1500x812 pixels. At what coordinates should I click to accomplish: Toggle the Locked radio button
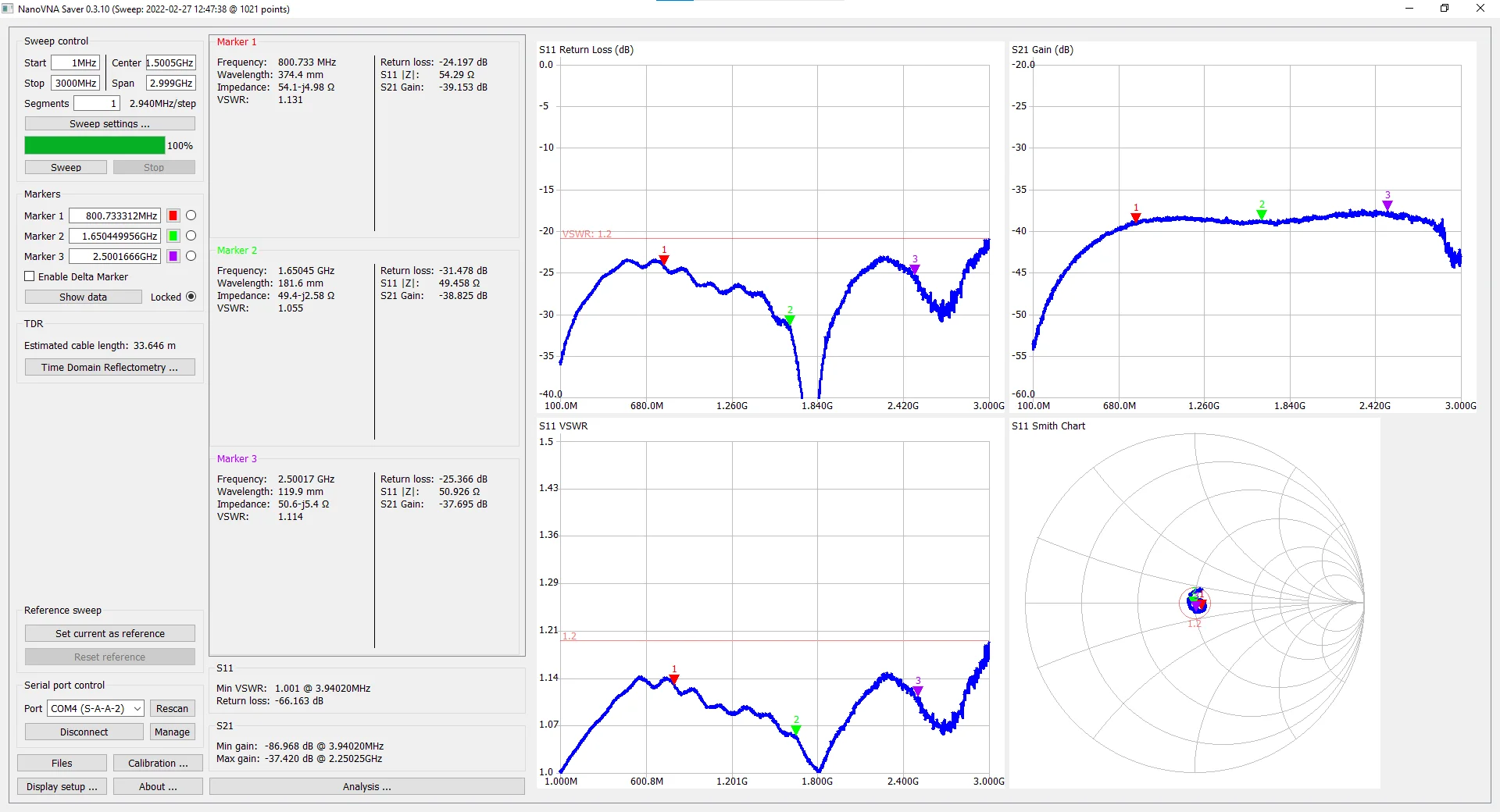point(191,297)
